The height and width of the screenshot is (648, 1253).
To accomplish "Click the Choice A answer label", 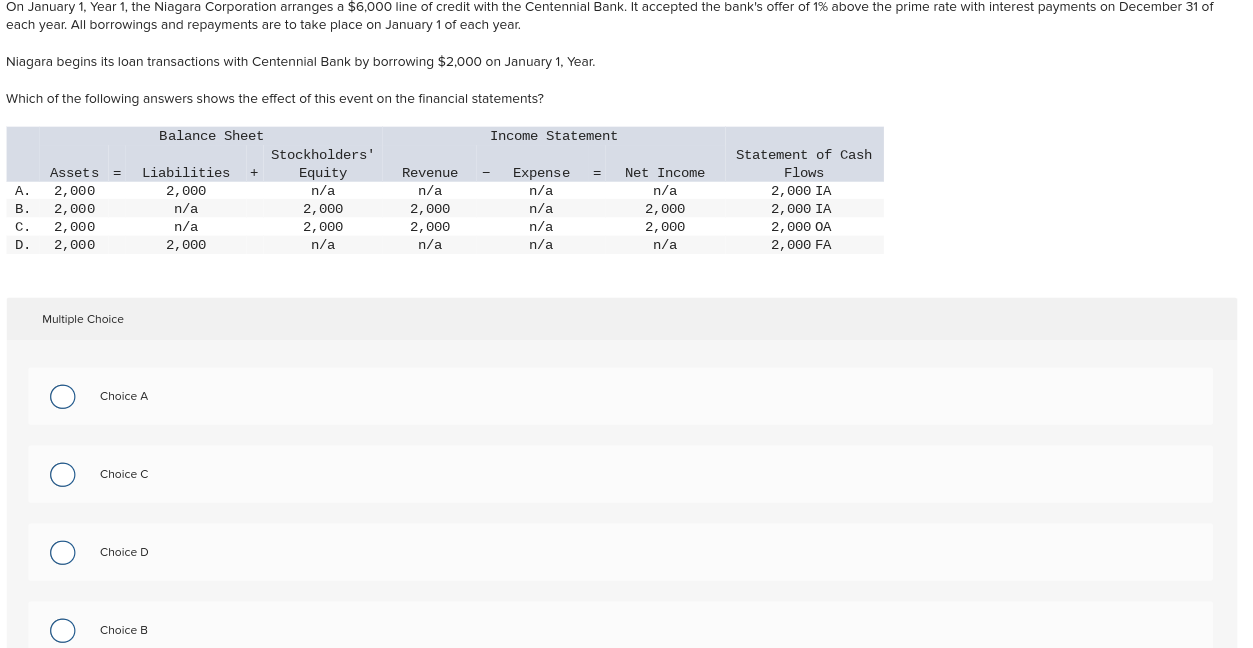I will pyautogui.click(x=124, y=396).
